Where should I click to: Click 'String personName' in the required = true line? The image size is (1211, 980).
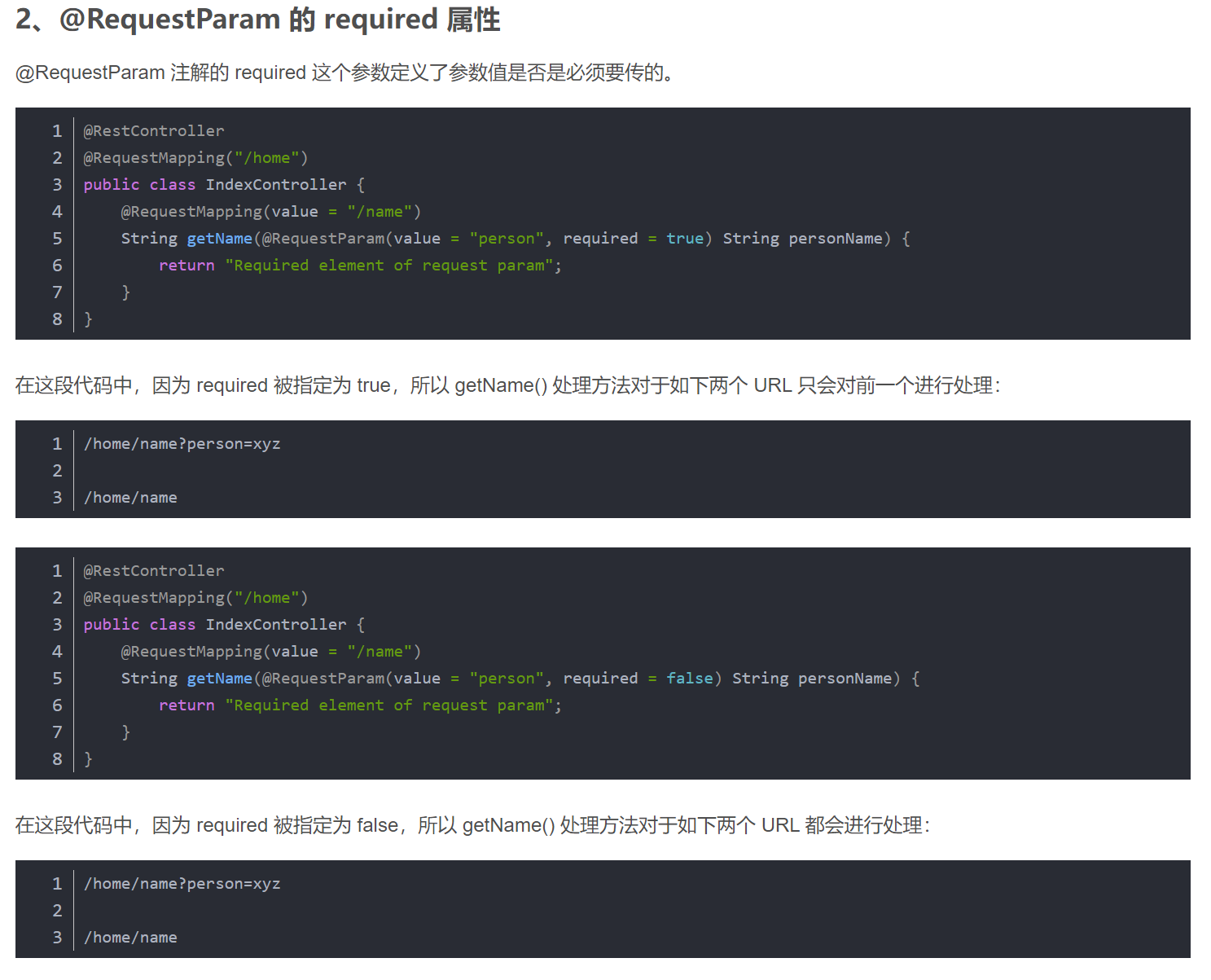click(803, 238)
